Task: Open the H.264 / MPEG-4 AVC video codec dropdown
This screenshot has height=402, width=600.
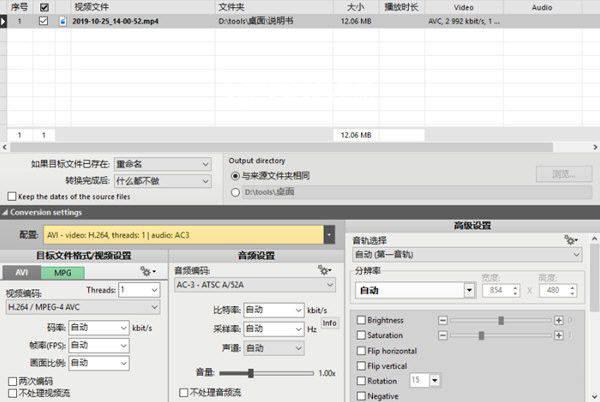Action: coord(83,307)
